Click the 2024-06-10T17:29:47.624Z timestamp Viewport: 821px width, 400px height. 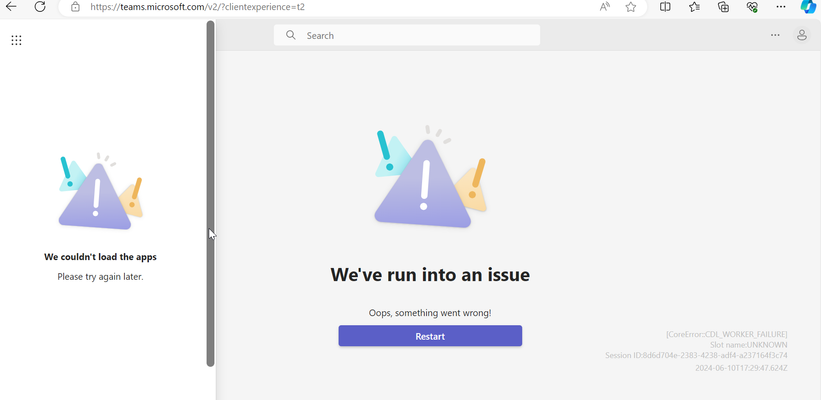tap(741, 368)
